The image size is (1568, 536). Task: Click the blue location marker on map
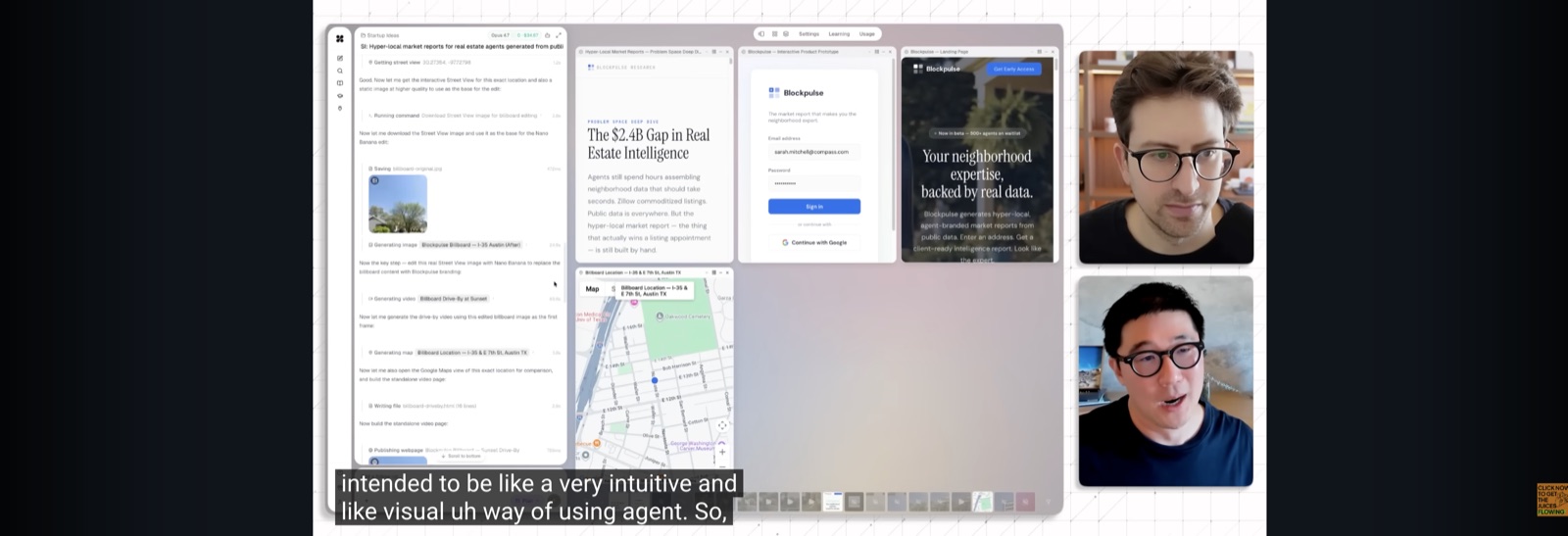click(655, 380)
